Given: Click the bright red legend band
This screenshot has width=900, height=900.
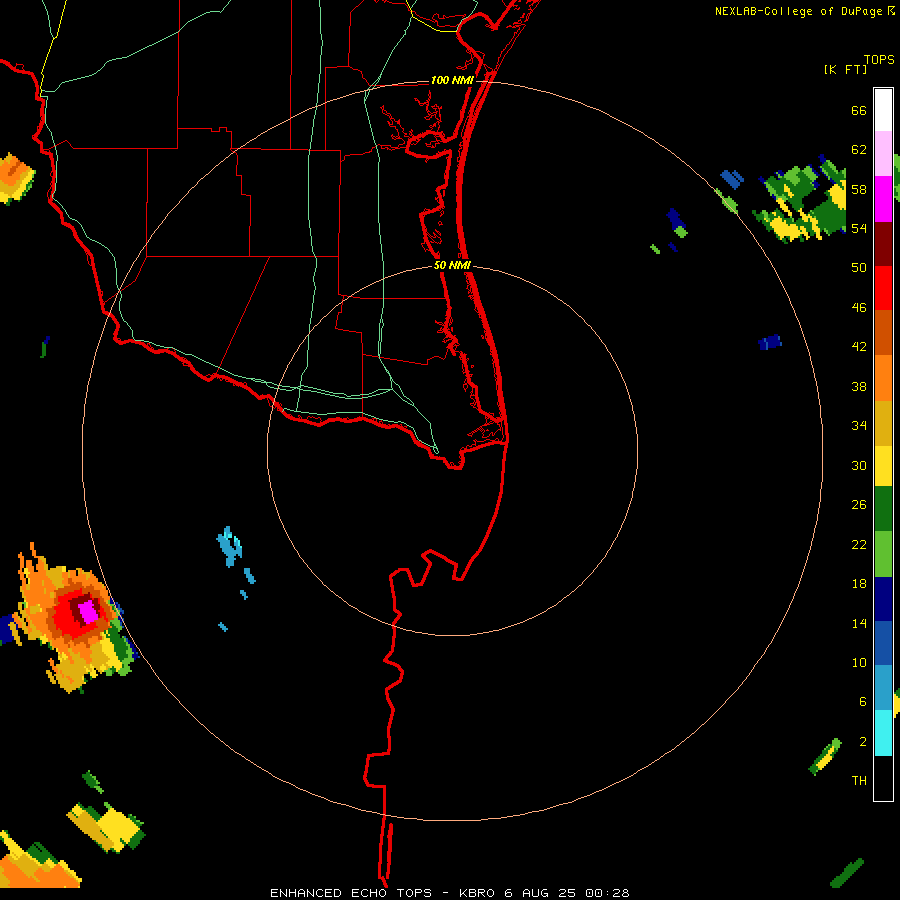Looking at the screenshot, I should pyautogui.click(x=883, y=288).
